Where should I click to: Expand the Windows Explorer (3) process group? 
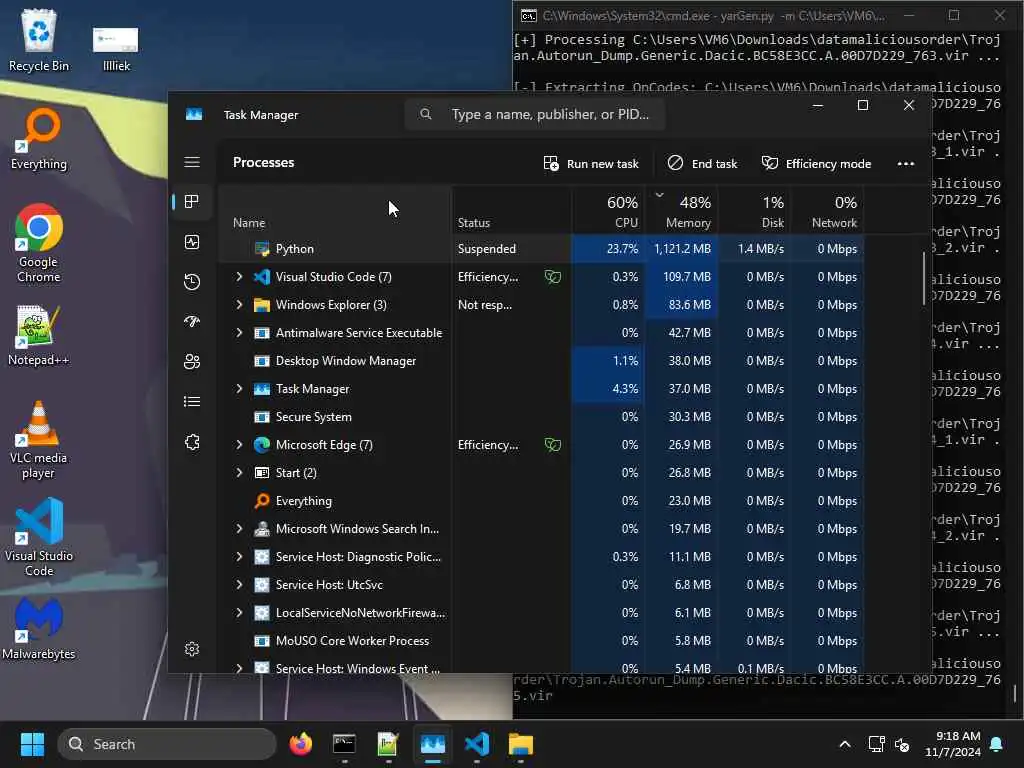(x=239, y=305)
